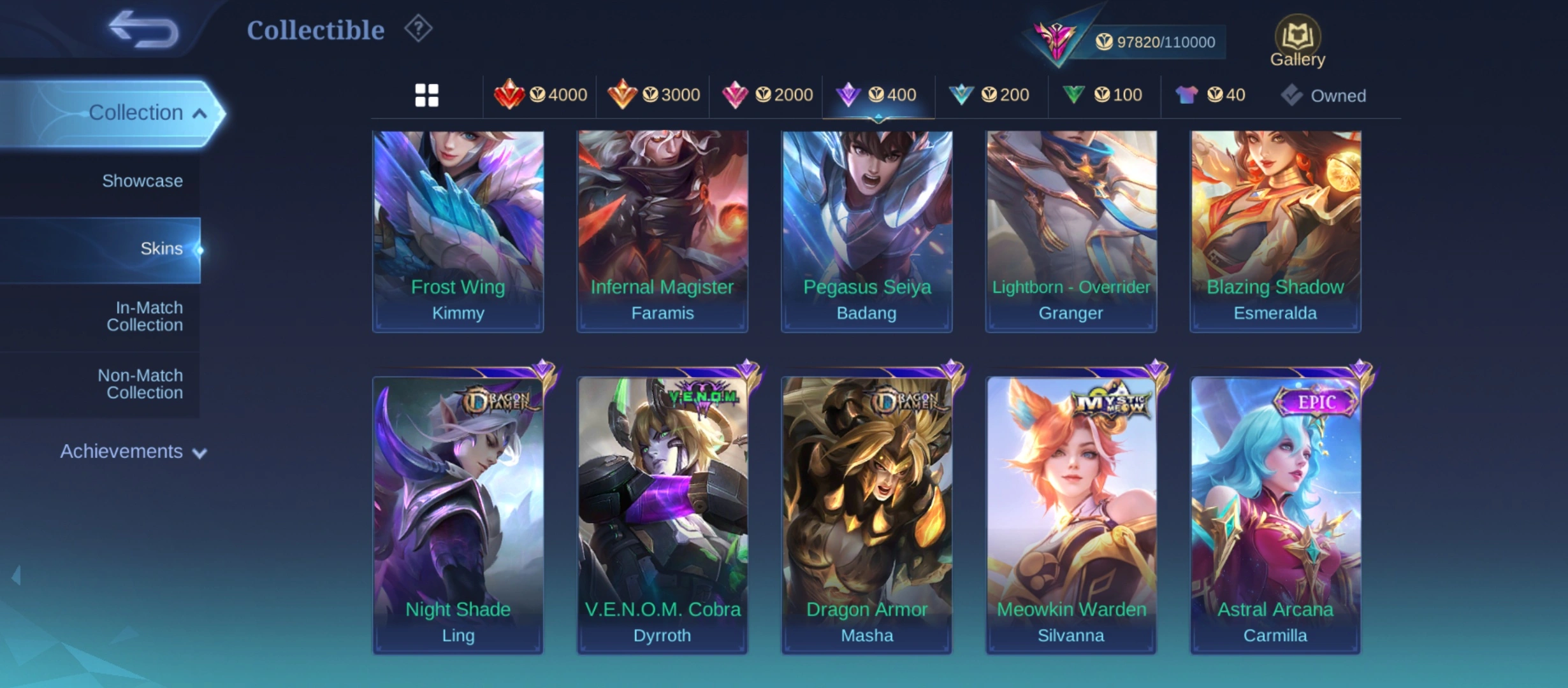Open the Frost Wing Kimmy skin card
The width and height of the screenshot is (1568, 688).
coord(458,231)
